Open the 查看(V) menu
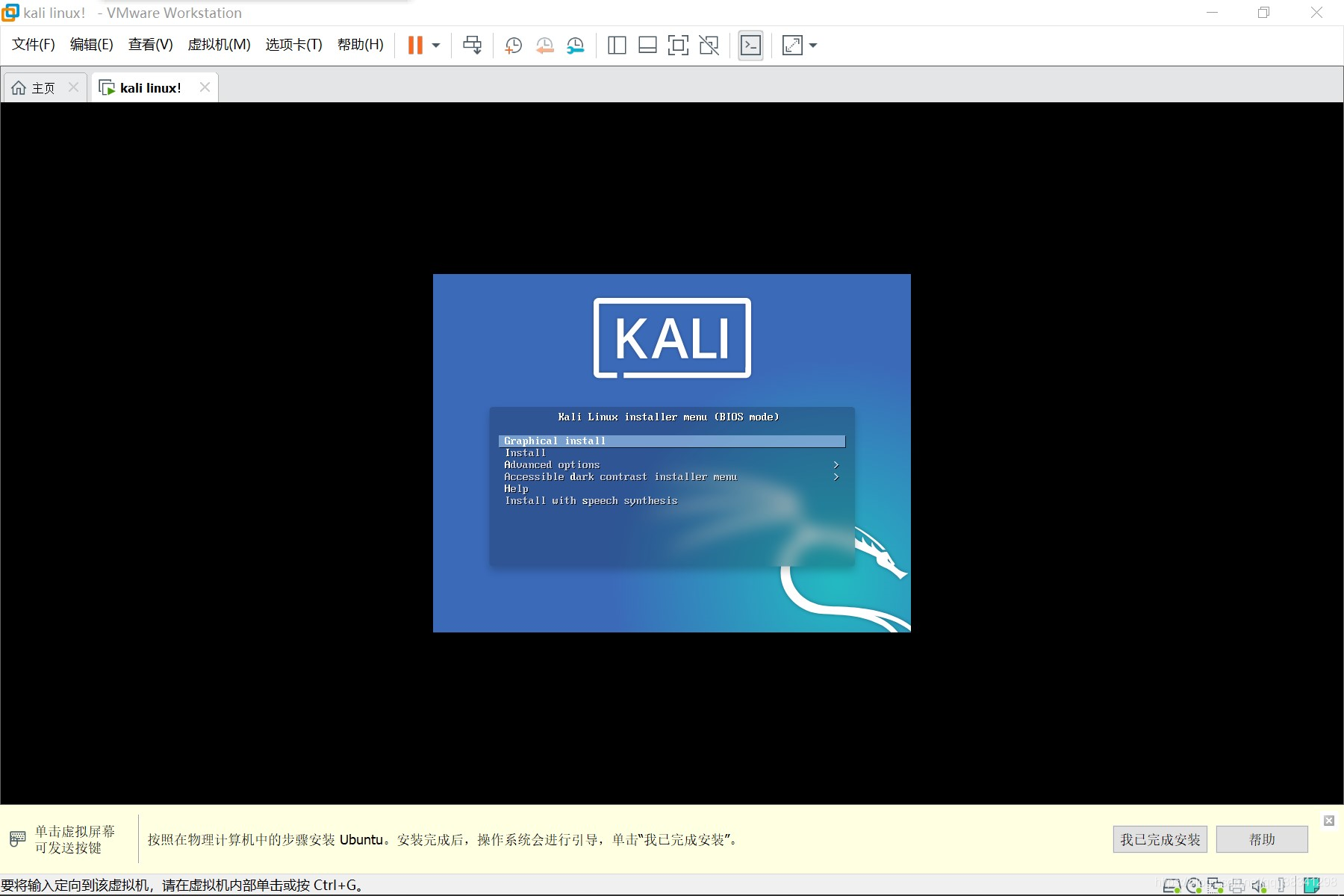 (151, 45)
